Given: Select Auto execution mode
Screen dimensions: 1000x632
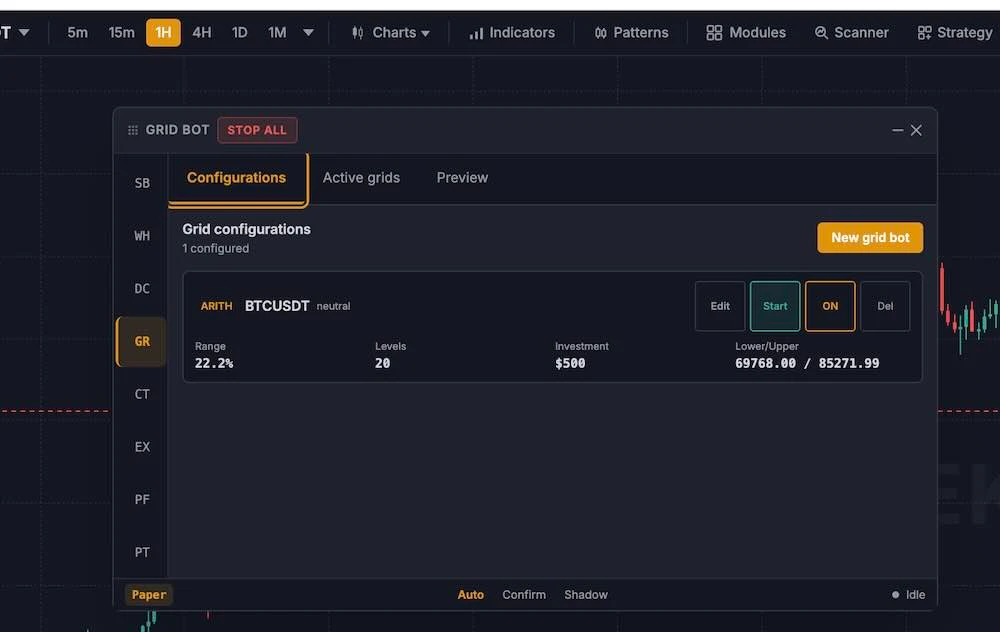Looking at the screenshot, I should click(x=471, y=595).
